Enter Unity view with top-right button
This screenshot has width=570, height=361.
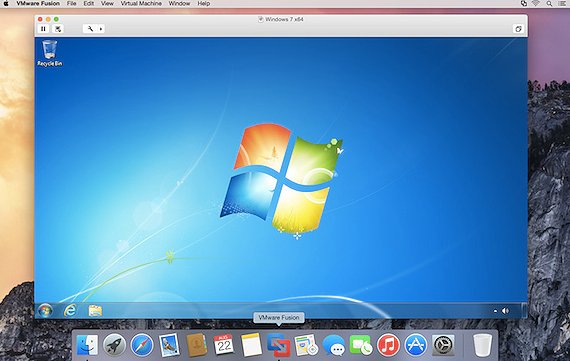click(x=518, y=29)
